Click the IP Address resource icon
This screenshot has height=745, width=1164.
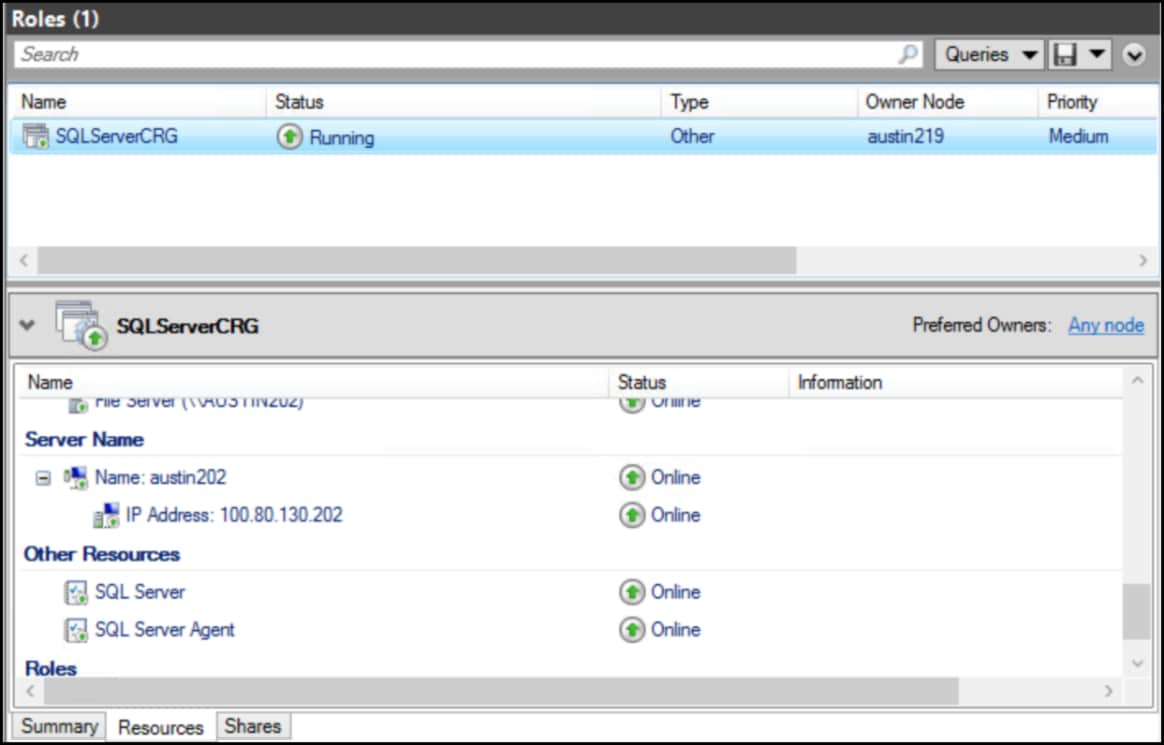tap(106, 515)
